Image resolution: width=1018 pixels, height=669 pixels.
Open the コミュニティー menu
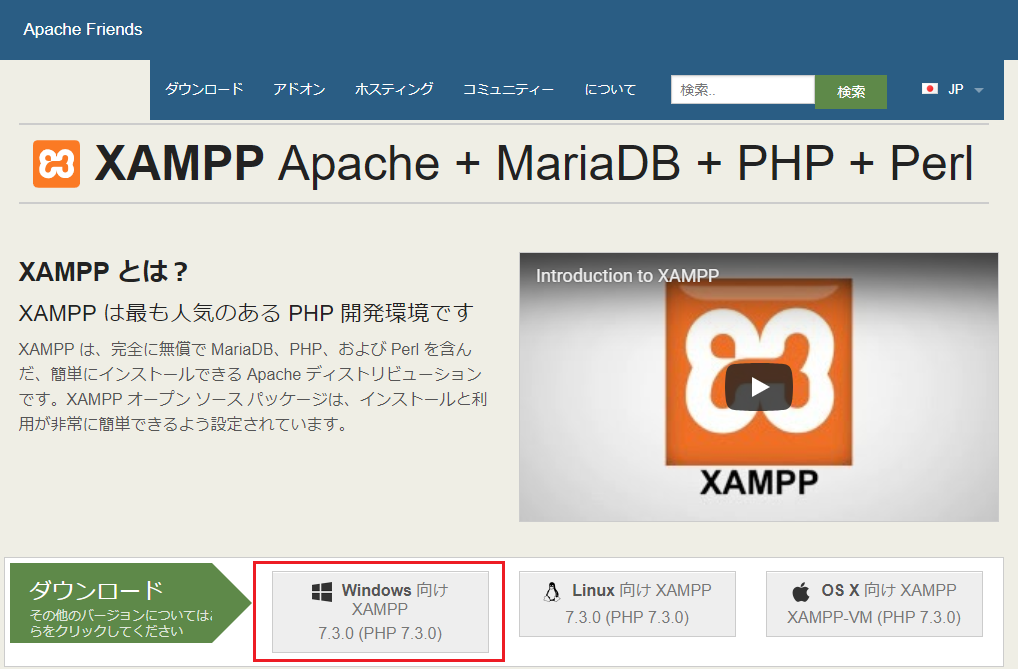pyautogui.click(x=508, y=89)
